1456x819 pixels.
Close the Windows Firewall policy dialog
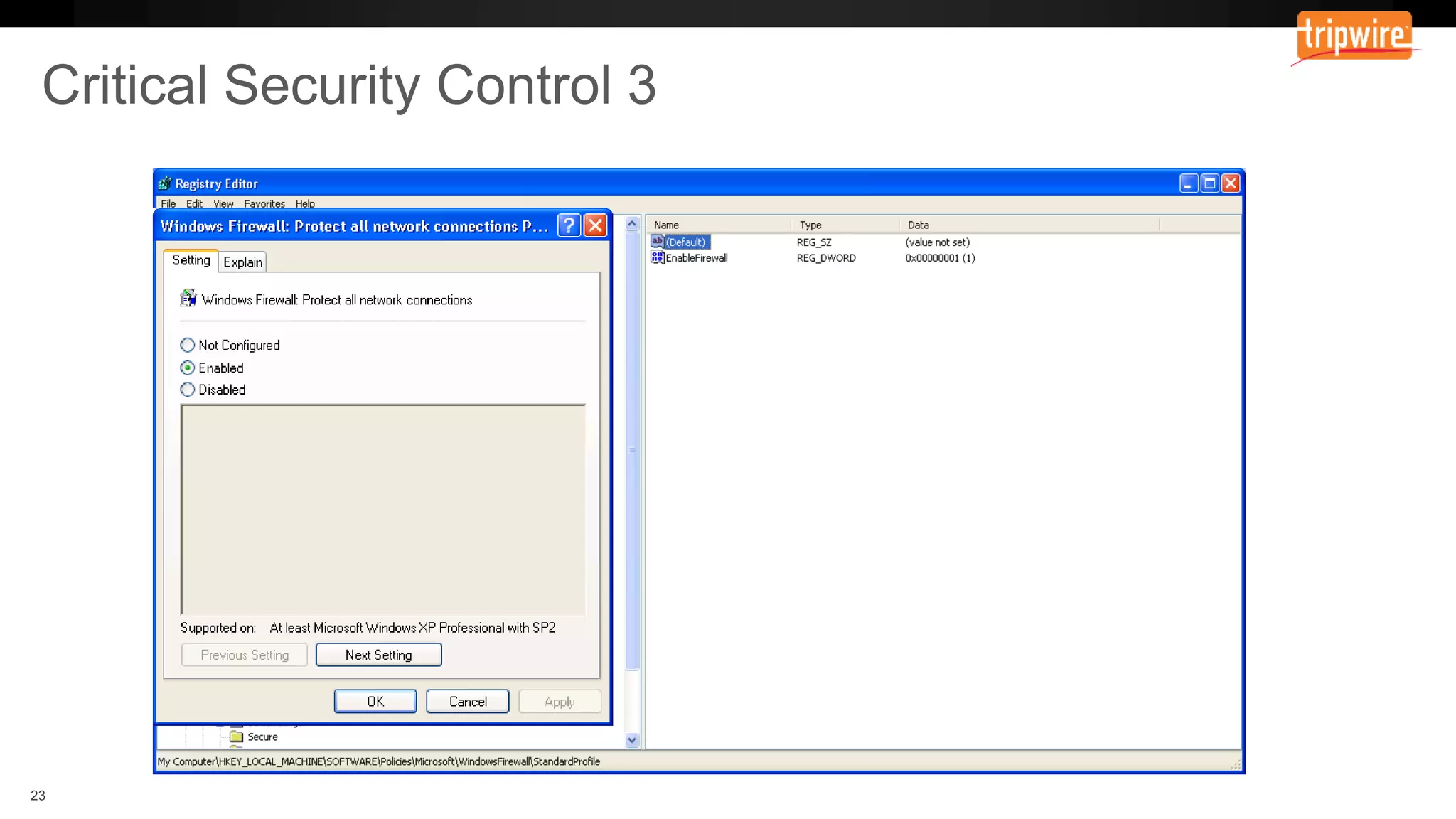(596, 226)
